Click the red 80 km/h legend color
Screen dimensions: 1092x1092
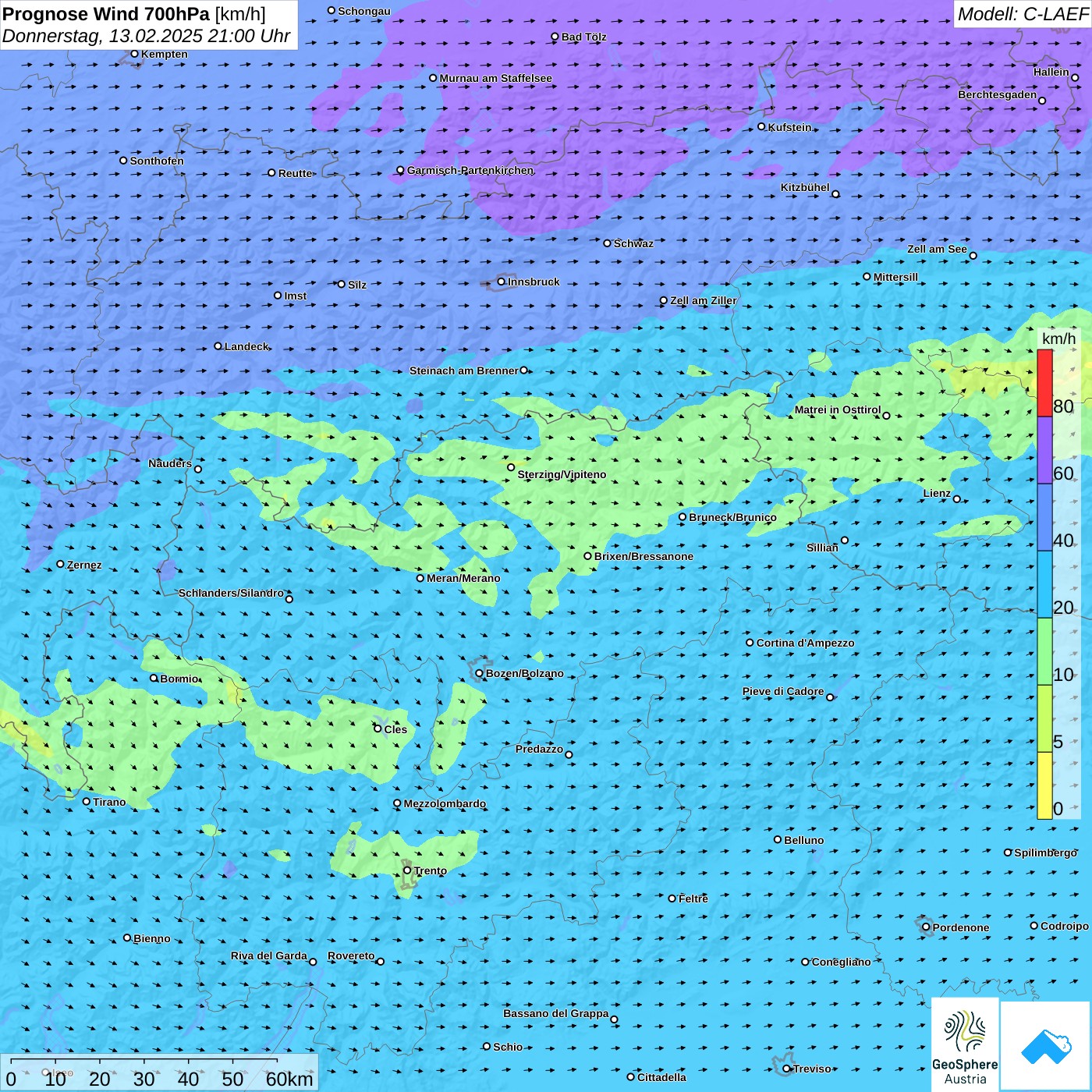(1044, 383)
